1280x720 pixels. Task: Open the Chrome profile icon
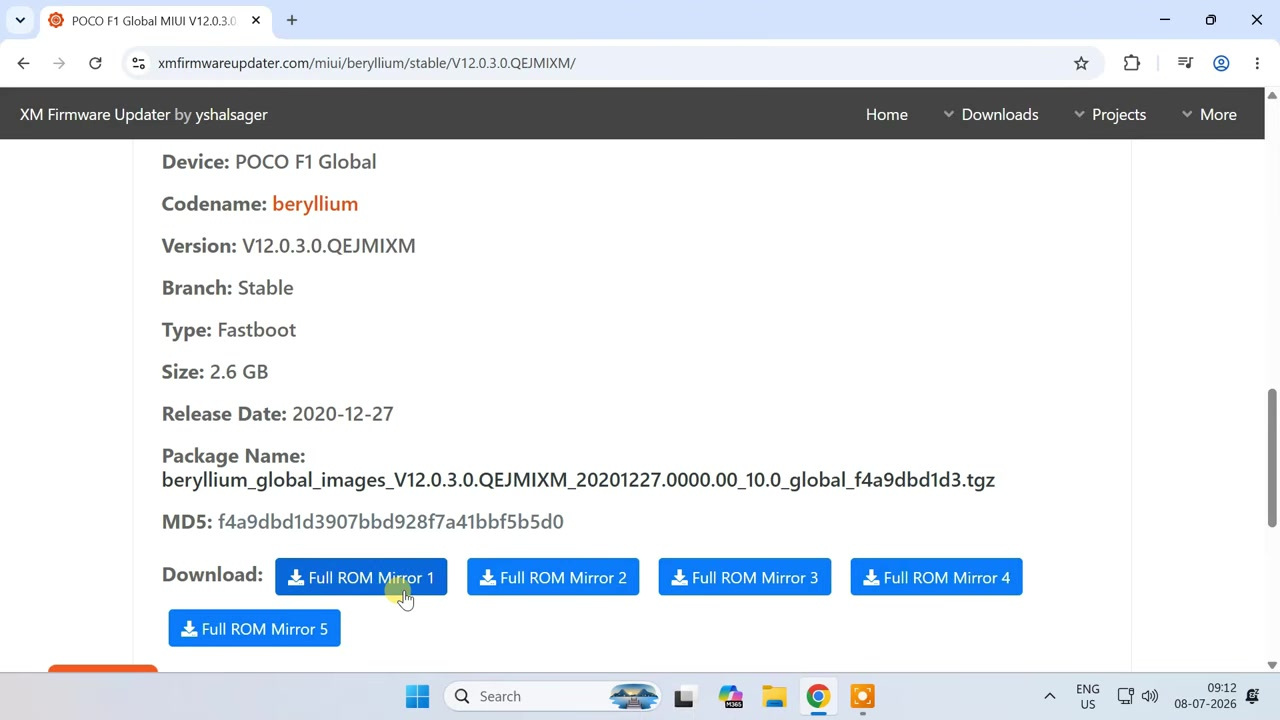pos(1221,63)
